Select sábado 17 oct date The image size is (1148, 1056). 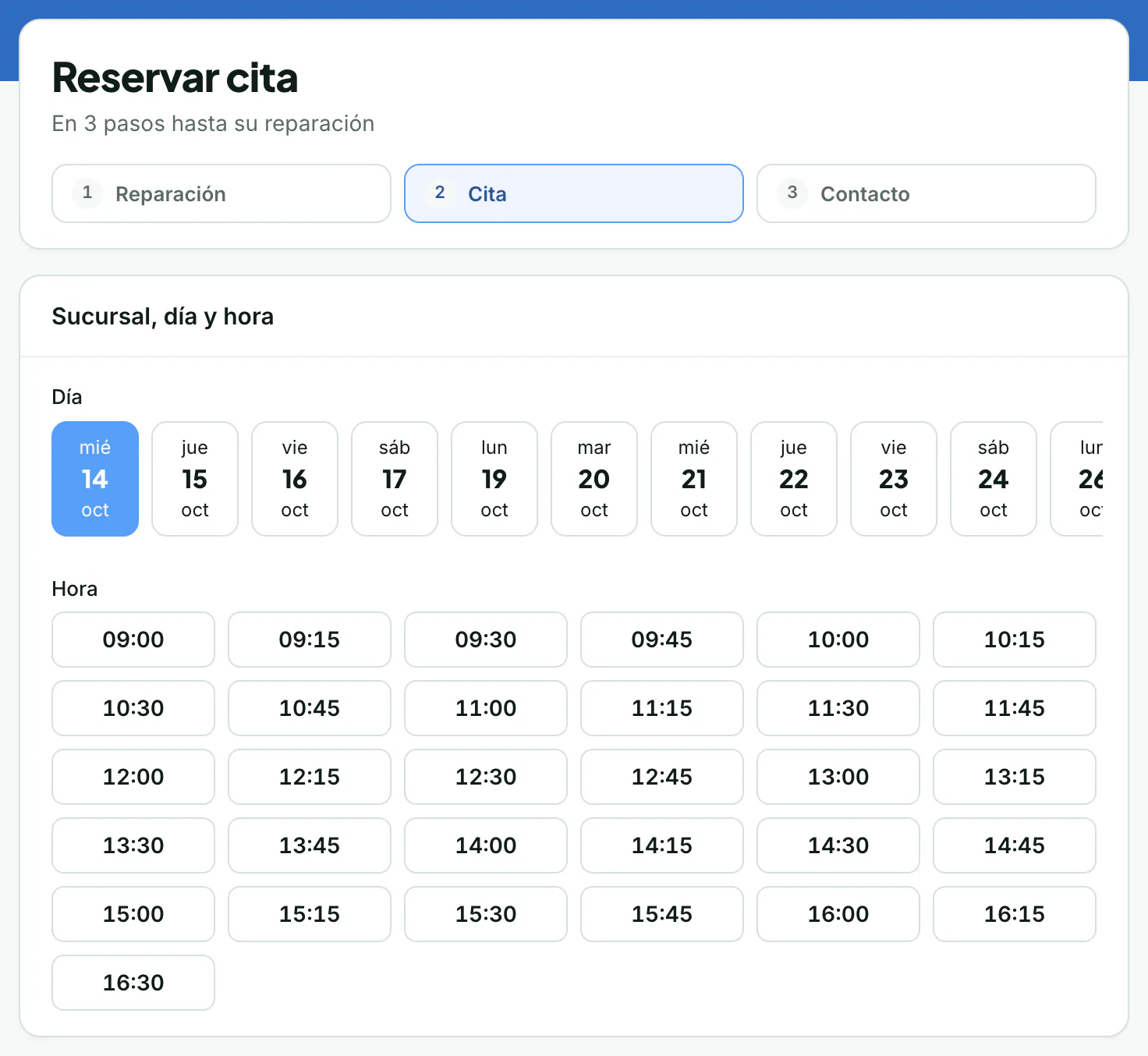click(395, 479)
